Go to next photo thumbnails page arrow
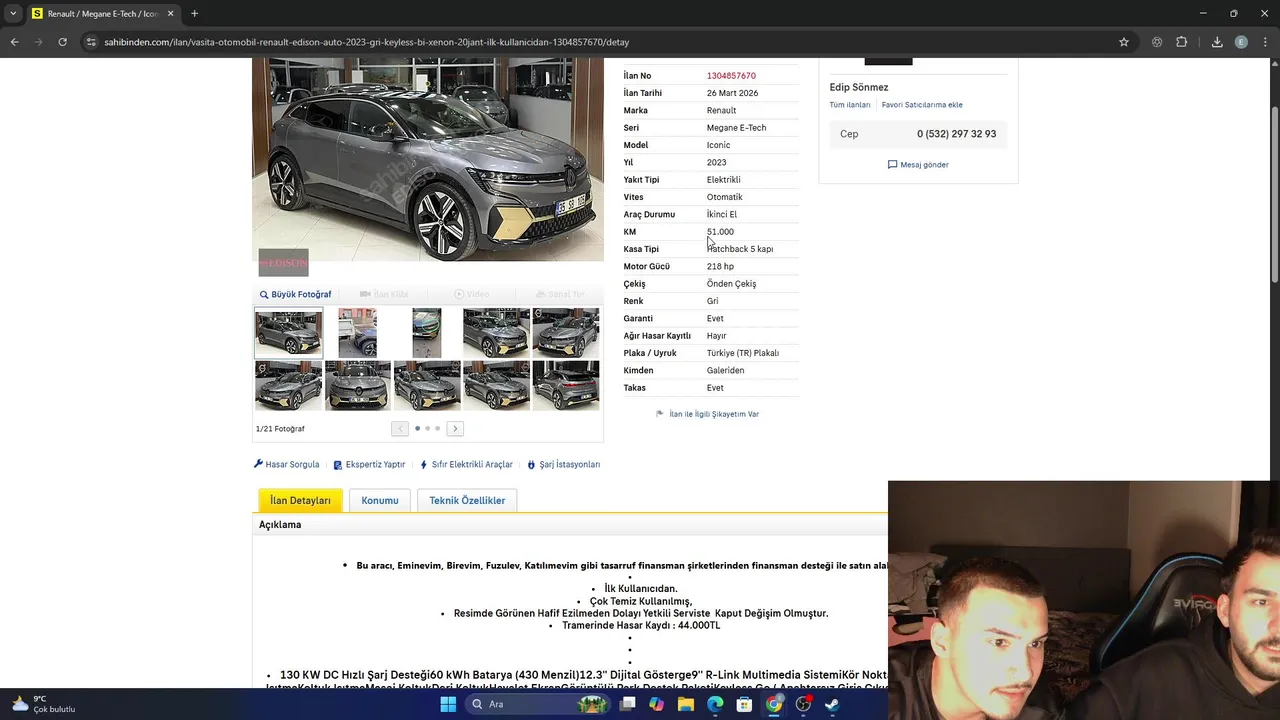The width and height of the screenshot is (1280, 720). pos(455,428)
